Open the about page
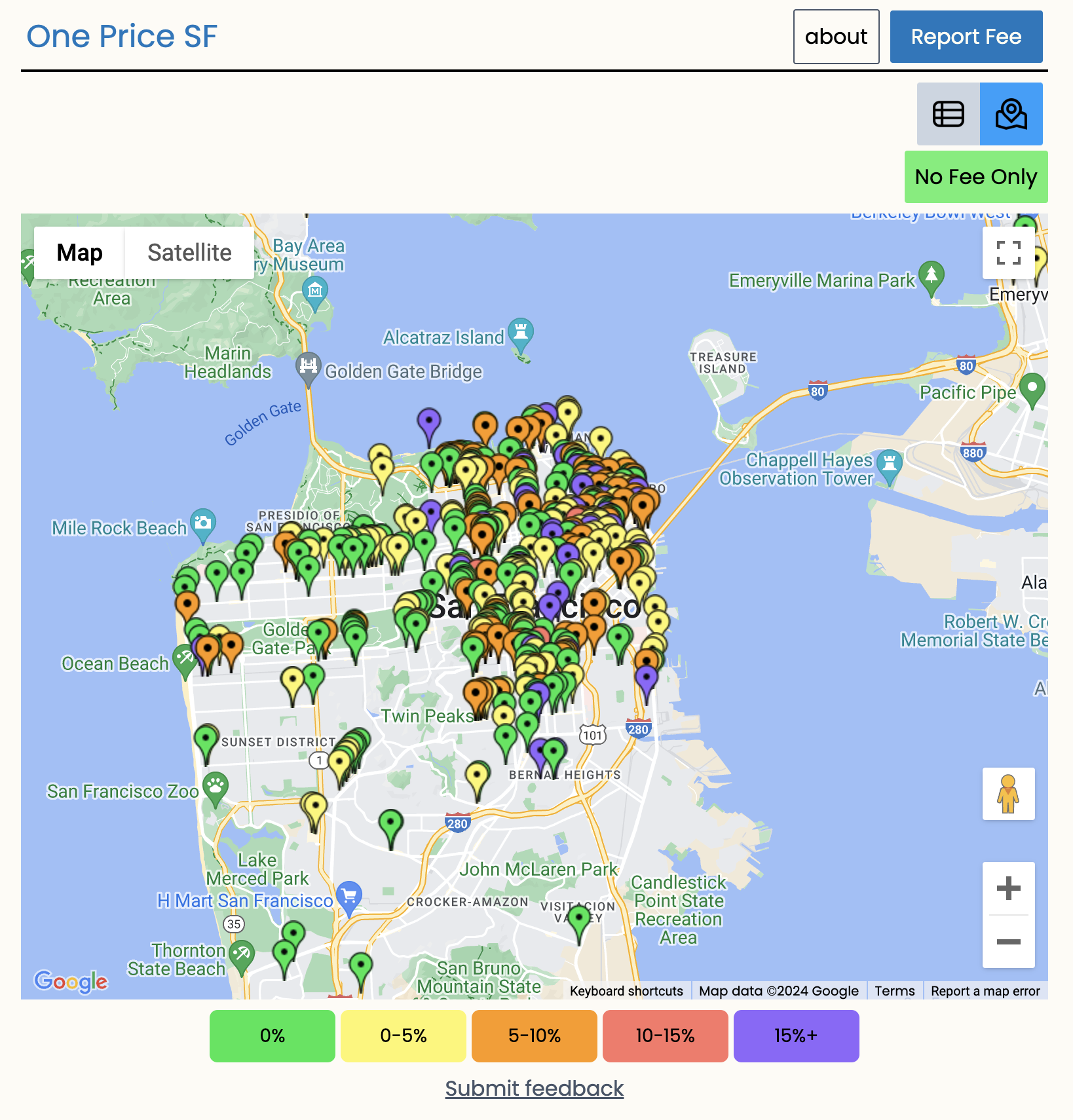This screenshot has width=1073, height=1120. (x=836, y=37)
